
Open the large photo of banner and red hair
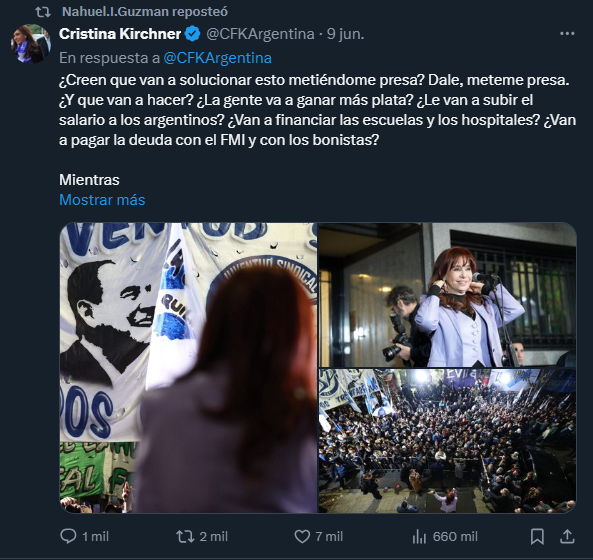(x=188, y=368)
